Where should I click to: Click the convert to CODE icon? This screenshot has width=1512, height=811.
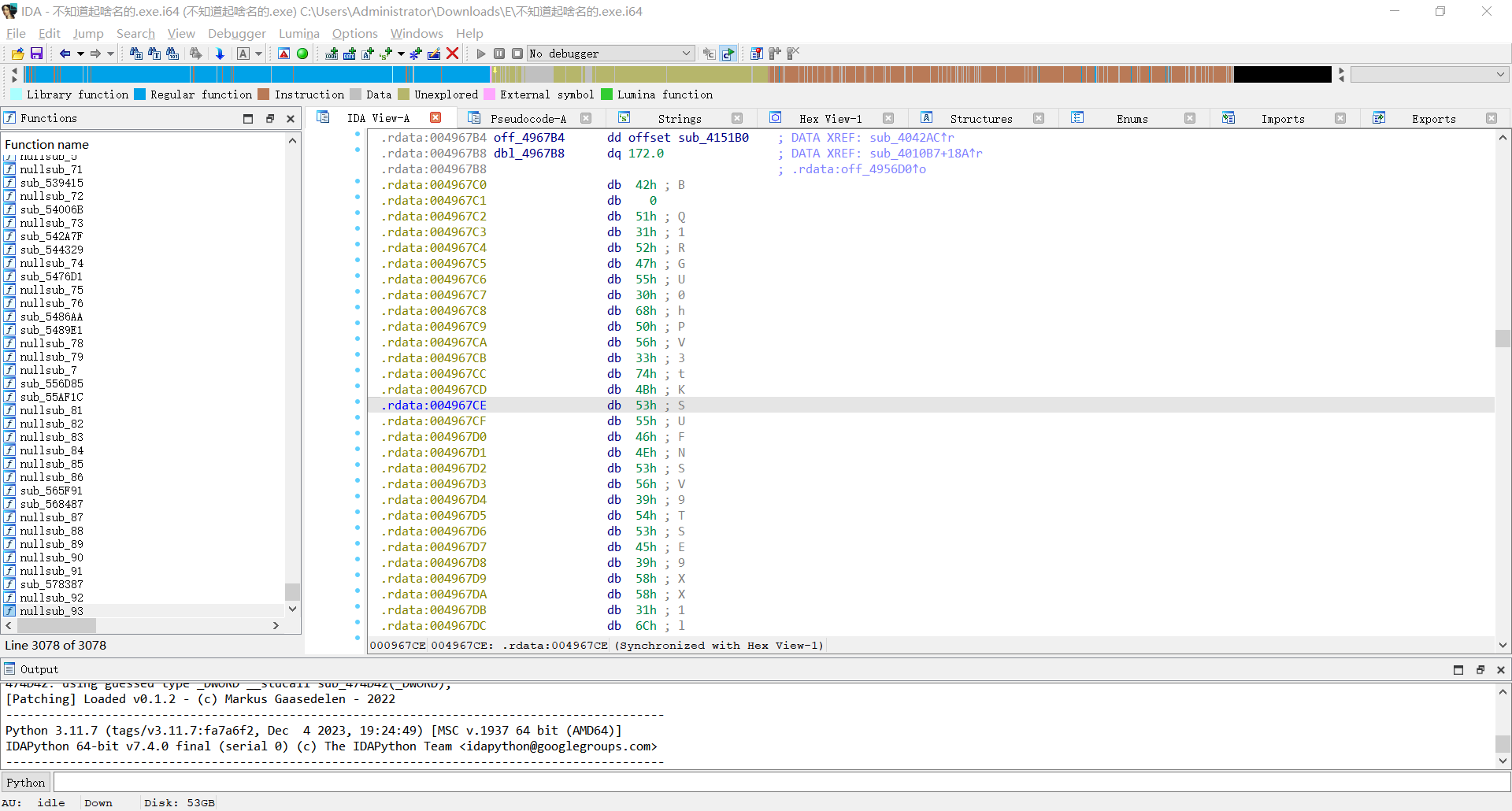[332, 54]
